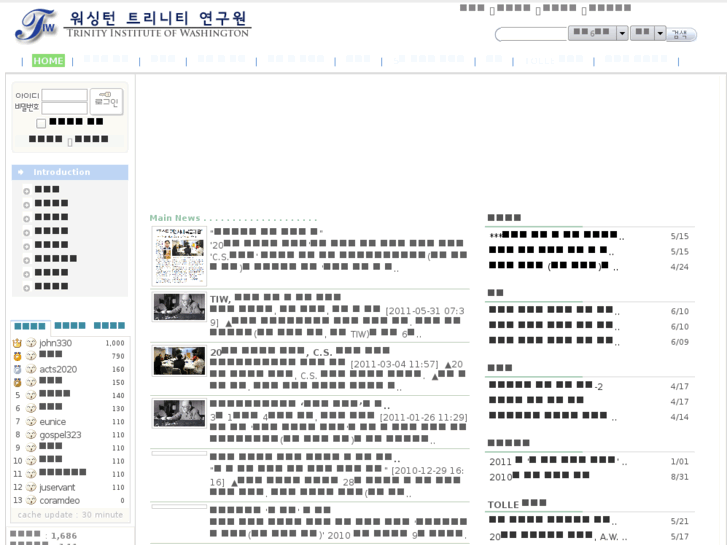The width and height of the screenshot is (727, 545).
Task: Click the medal icon in the 150 points row
Action: coord(17,383)
